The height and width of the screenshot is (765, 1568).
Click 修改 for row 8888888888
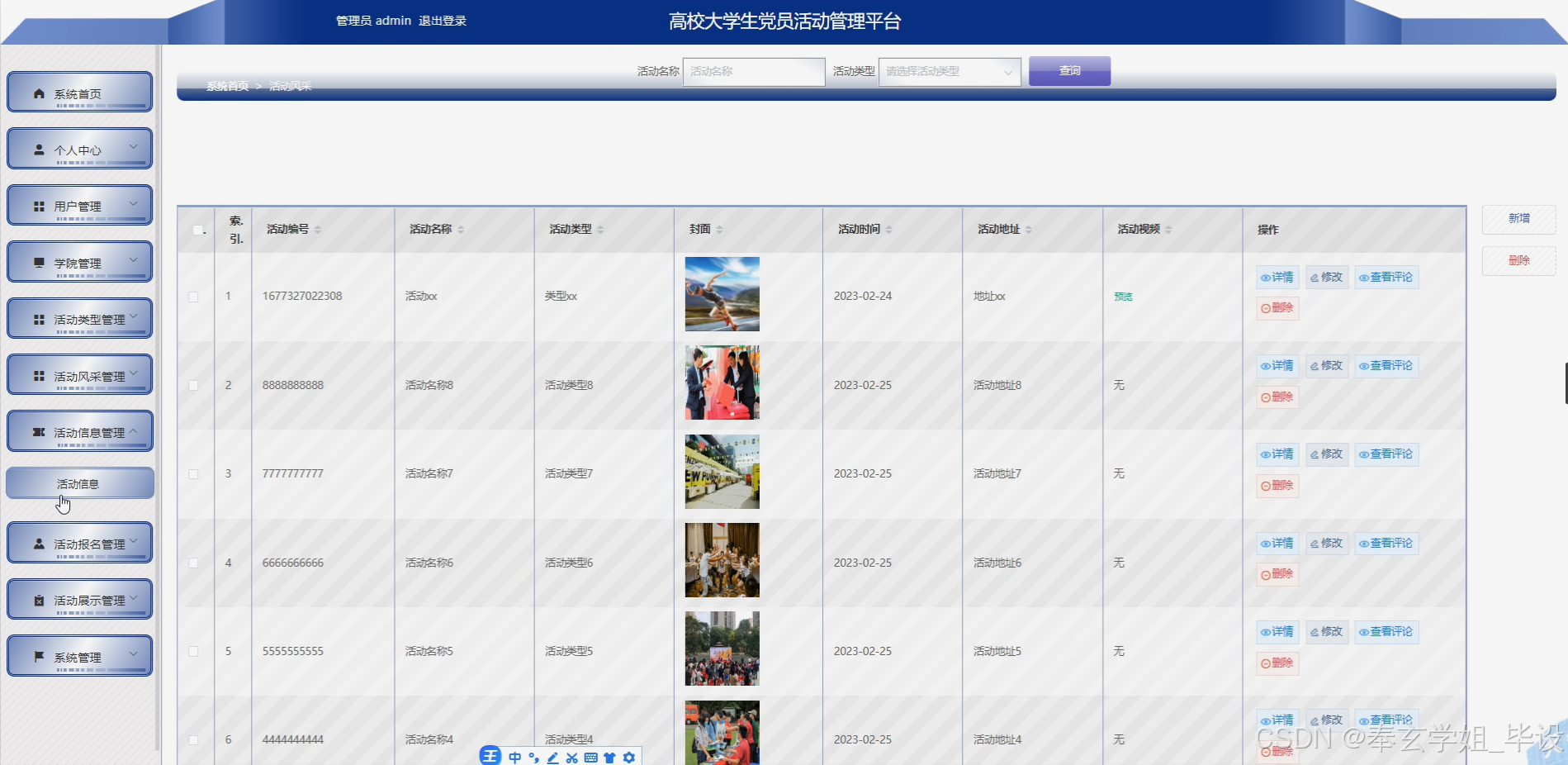click(x=1327, y=366)
